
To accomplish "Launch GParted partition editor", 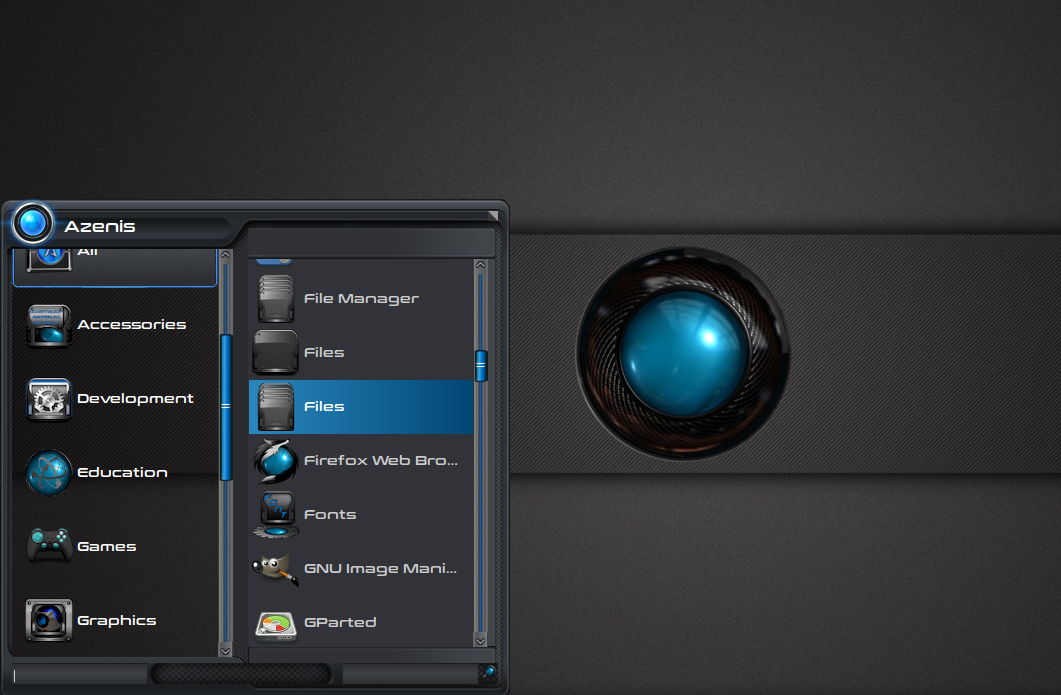I will (x=360, y=623).
